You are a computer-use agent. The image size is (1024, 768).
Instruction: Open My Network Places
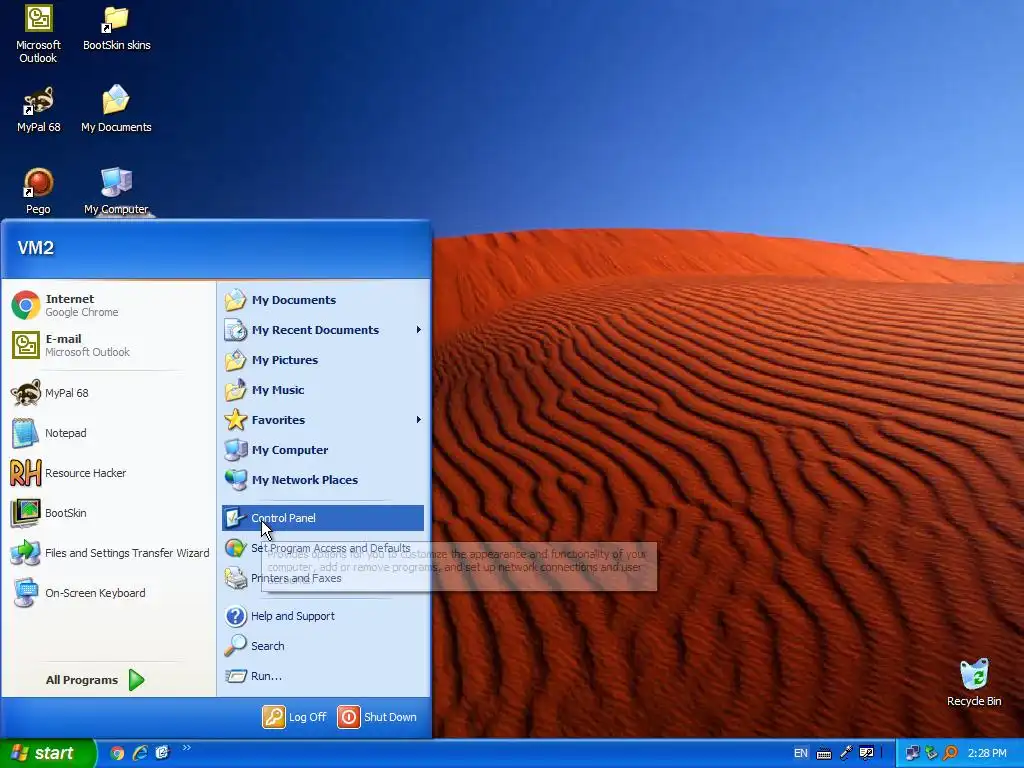pyautogui.click(x=323, y=480)
